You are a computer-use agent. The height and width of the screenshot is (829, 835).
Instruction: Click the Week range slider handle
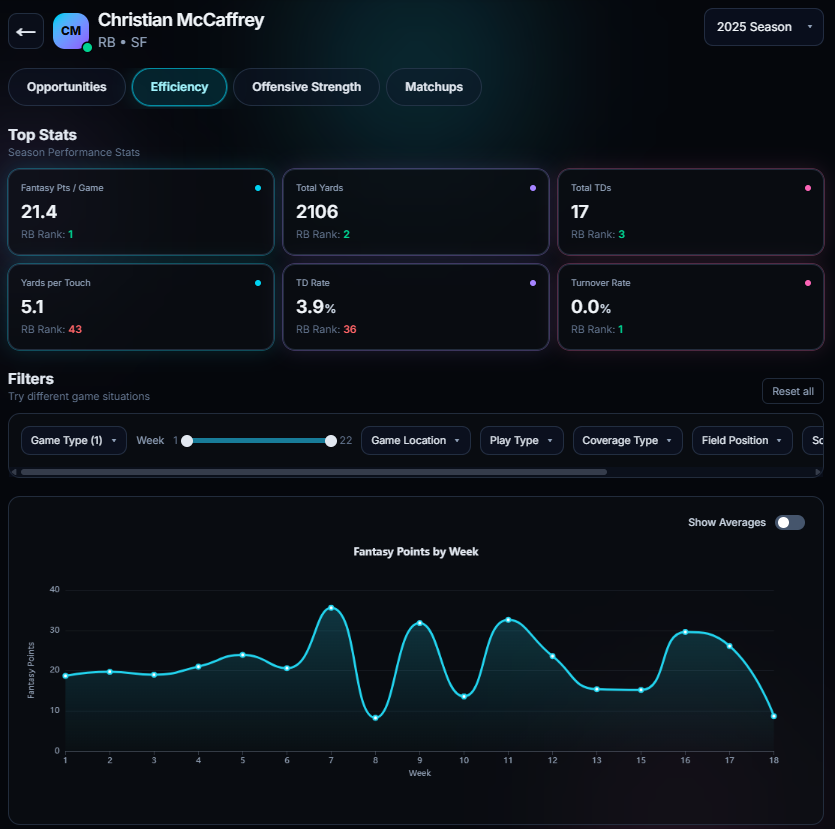(x=331, y=440)
